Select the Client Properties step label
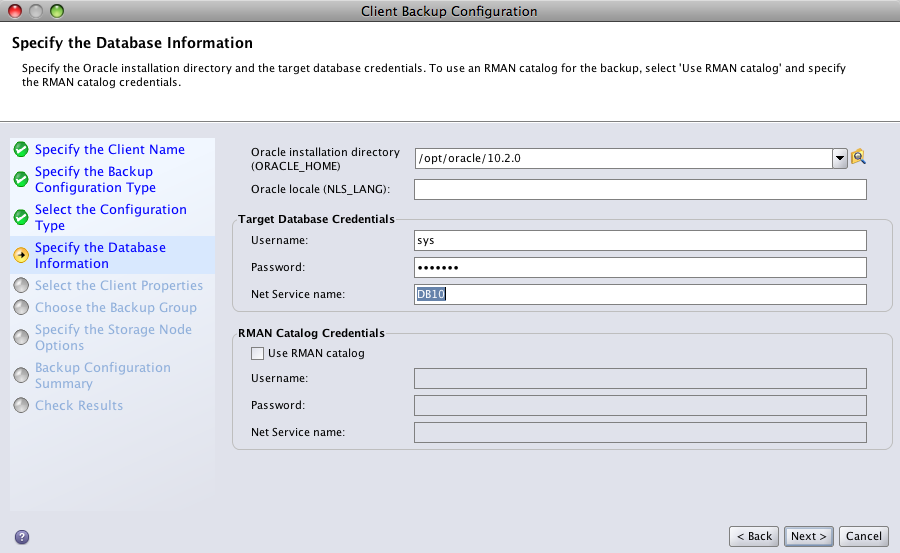This screenshot has width=900, height=553. 119,285
